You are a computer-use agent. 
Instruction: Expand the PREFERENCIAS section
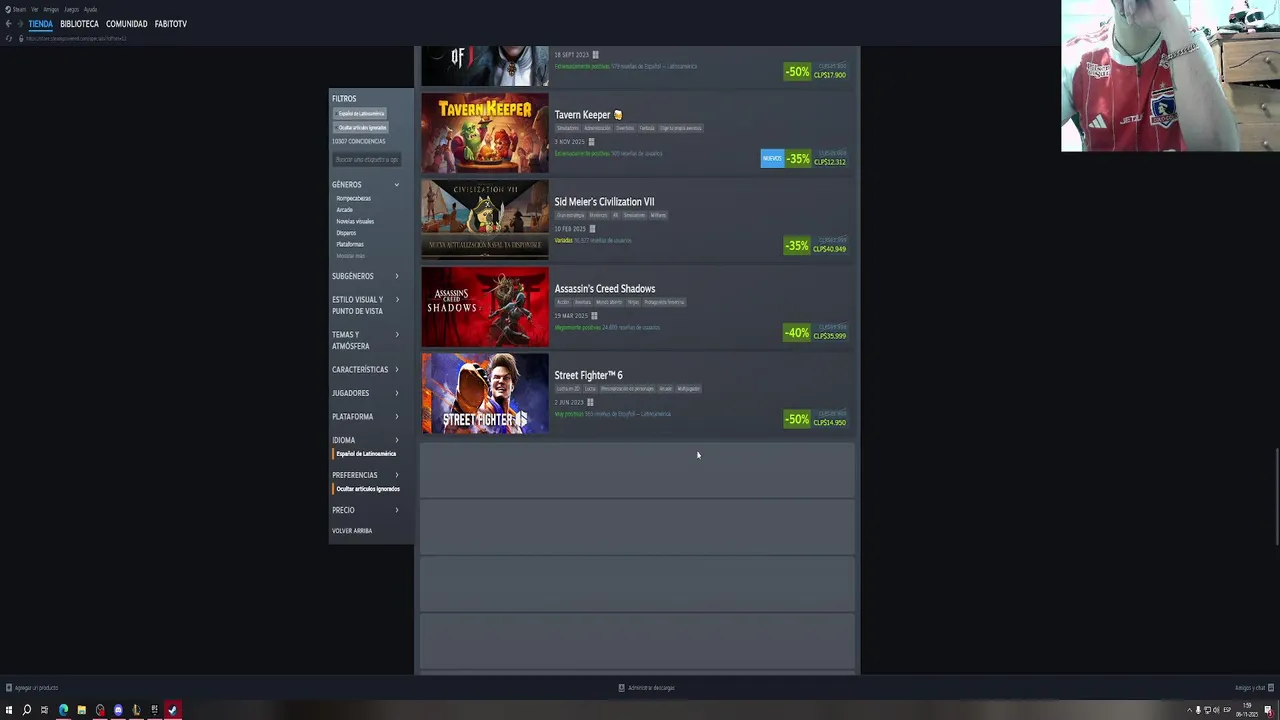(366, 475)
